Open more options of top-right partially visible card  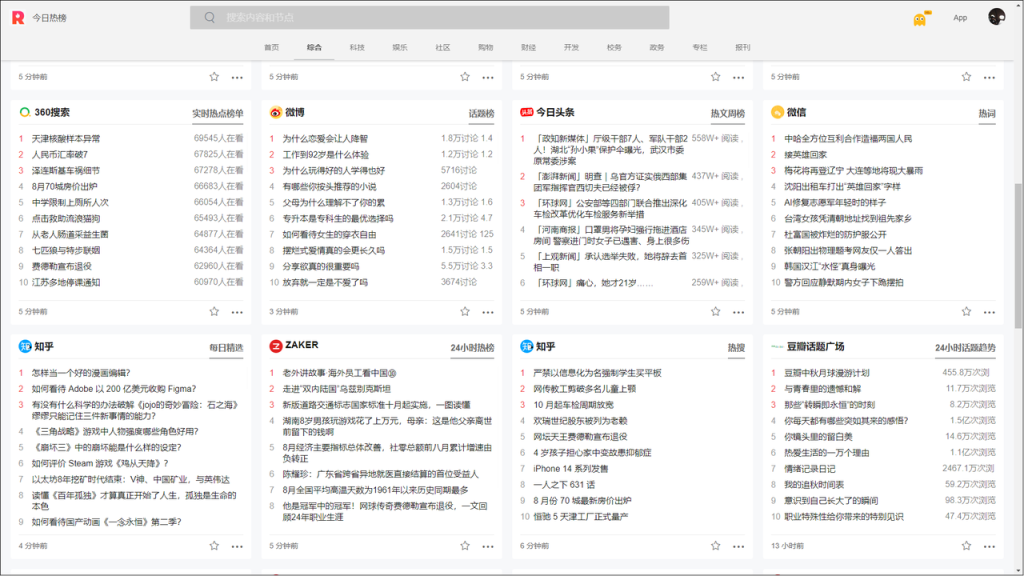(989, 77)
